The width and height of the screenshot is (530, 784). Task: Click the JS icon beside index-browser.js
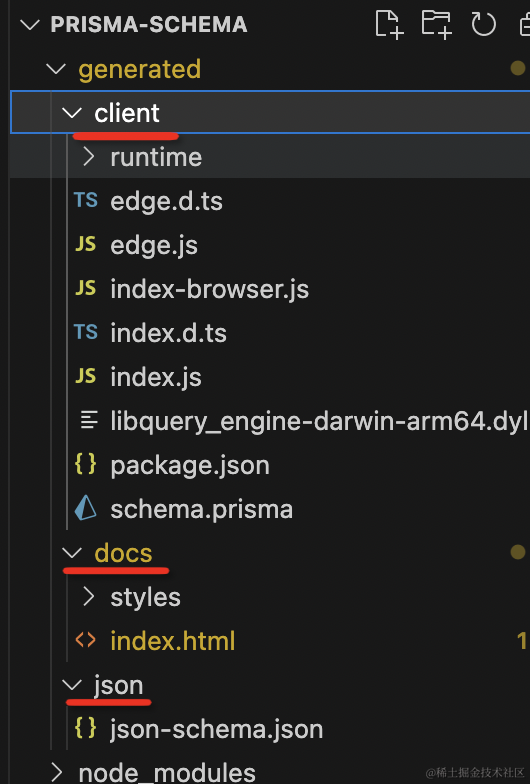coord(86,288)
